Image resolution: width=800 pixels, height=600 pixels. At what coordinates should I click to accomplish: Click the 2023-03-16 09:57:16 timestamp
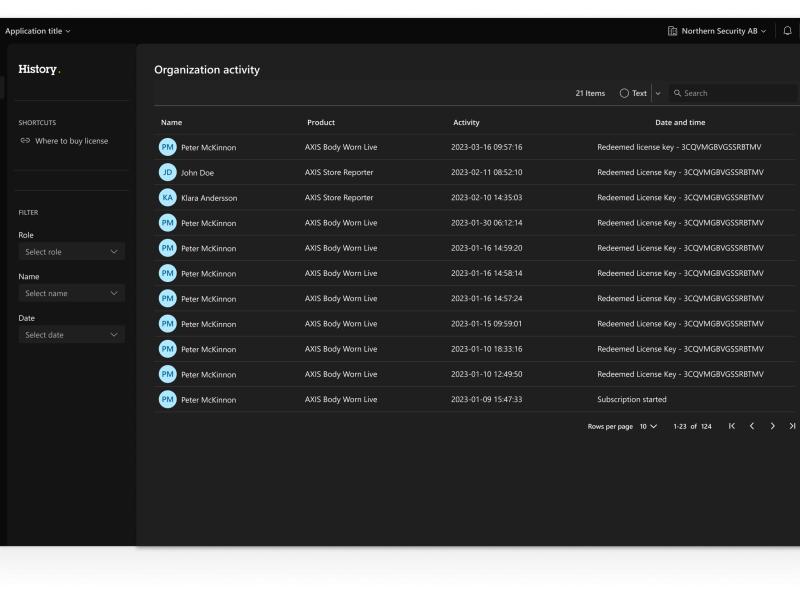click(487, 147)
